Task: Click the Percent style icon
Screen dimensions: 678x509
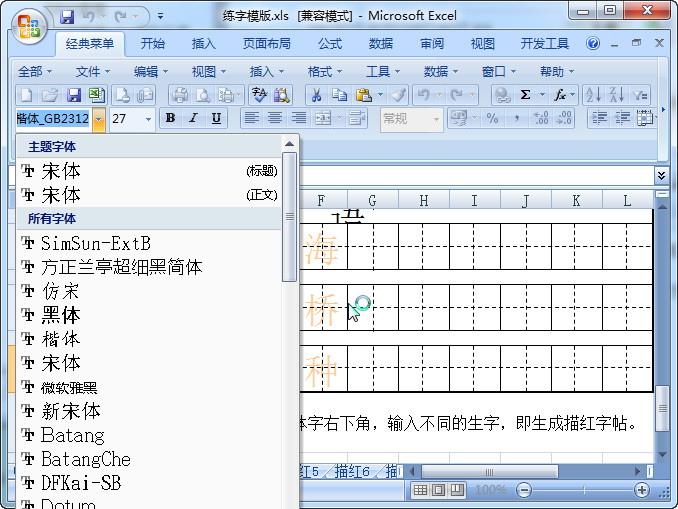Action: click(492, 118)
